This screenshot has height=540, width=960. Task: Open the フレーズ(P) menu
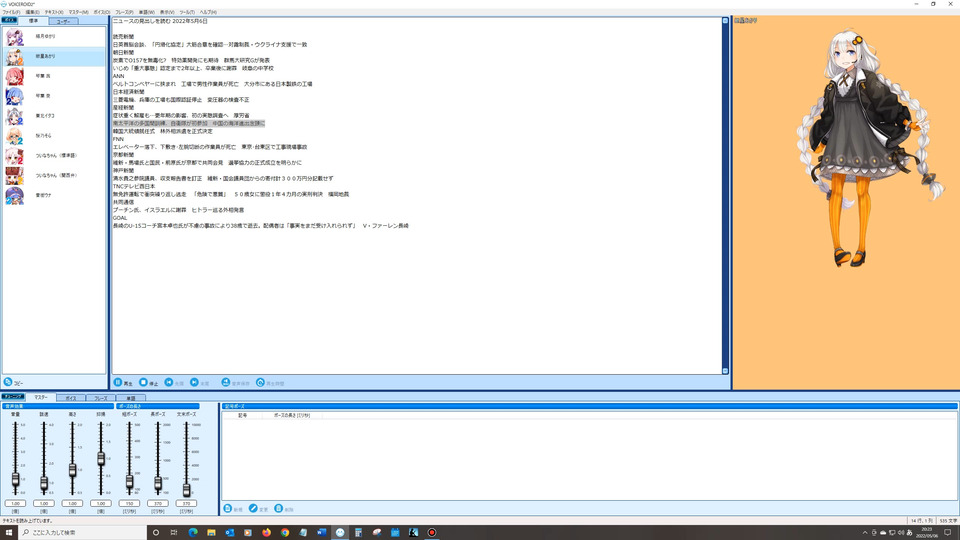124,12
